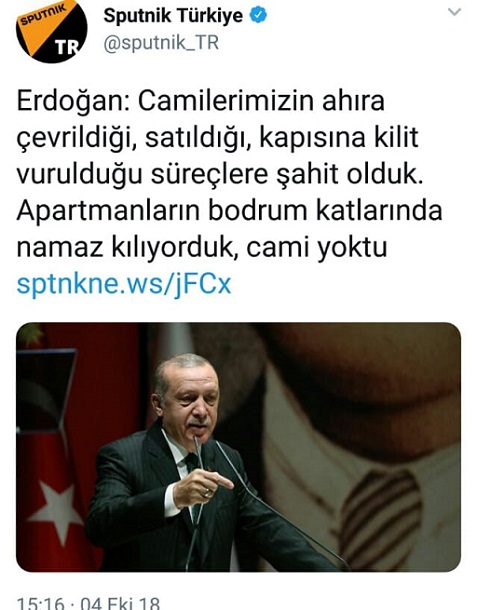
Task: Click the line 'çevrildiği, satıldığı, kapısına kilit'
Action: 217,138
